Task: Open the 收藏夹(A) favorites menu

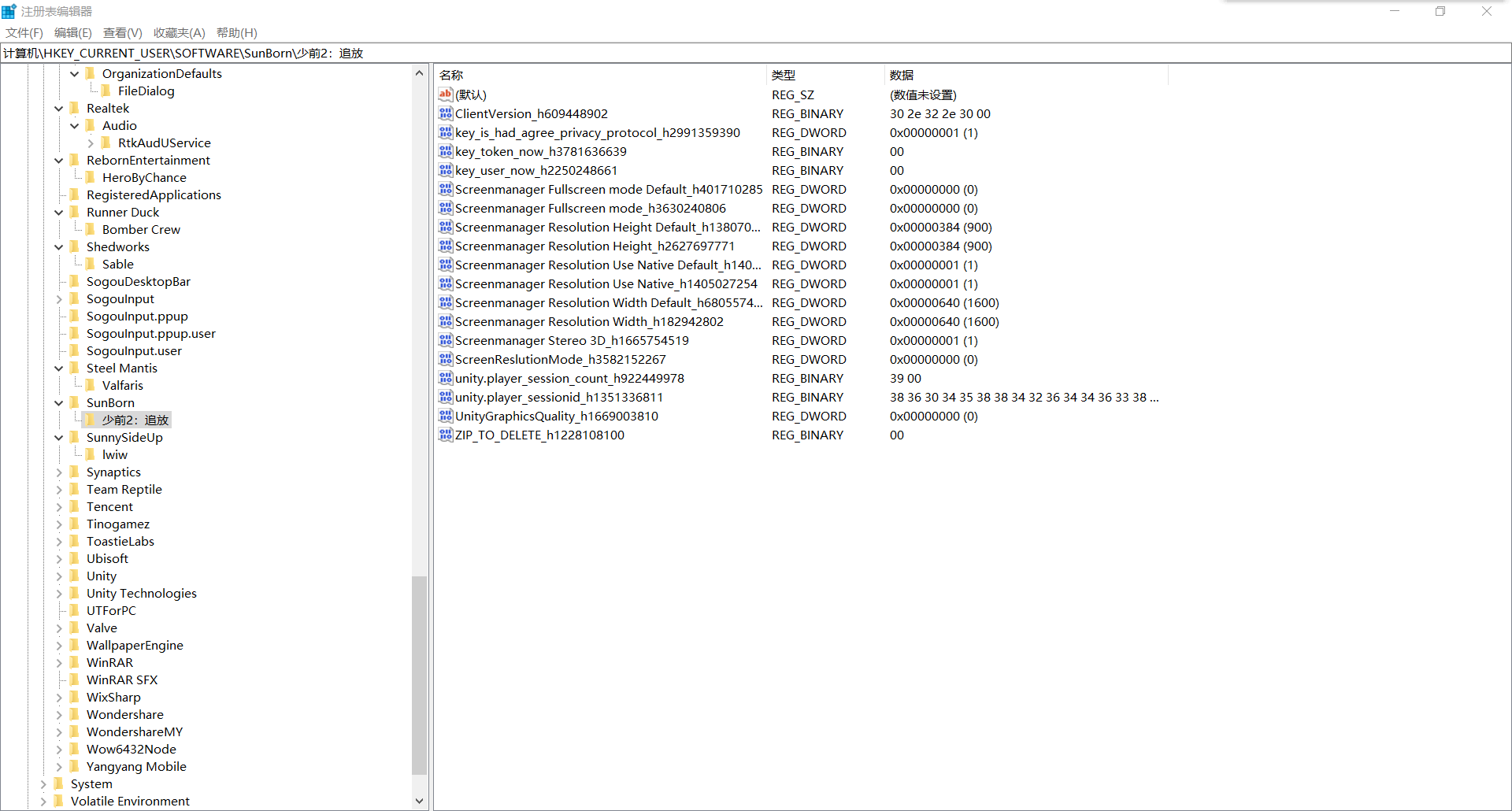Action: point(179,32)
